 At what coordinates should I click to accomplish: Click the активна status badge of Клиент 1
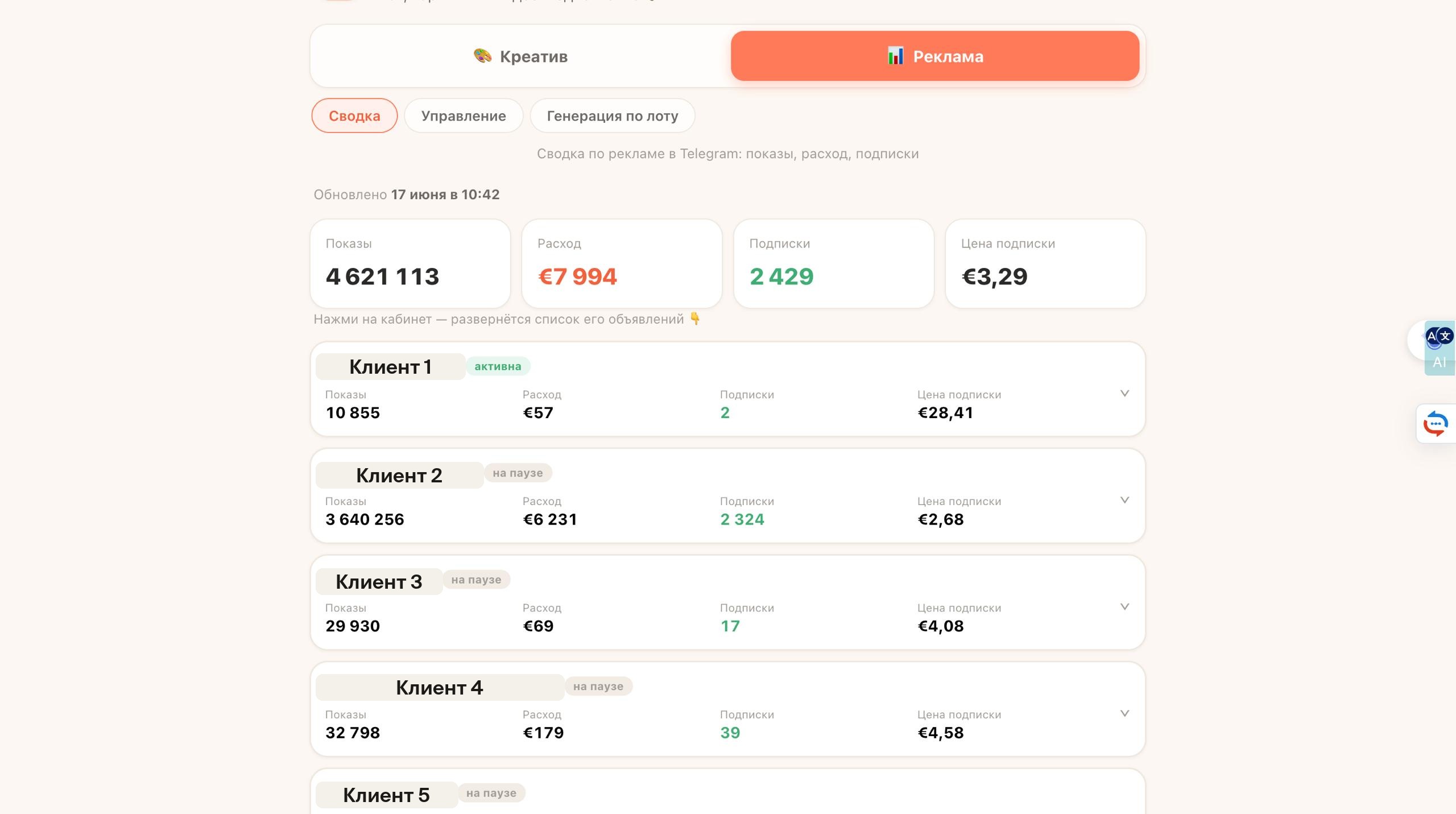(498, 366)
